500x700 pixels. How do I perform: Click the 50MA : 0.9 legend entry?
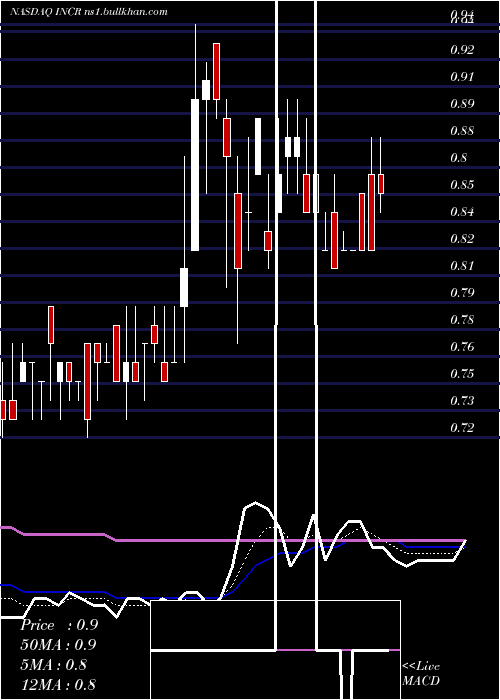click(58, 645)
